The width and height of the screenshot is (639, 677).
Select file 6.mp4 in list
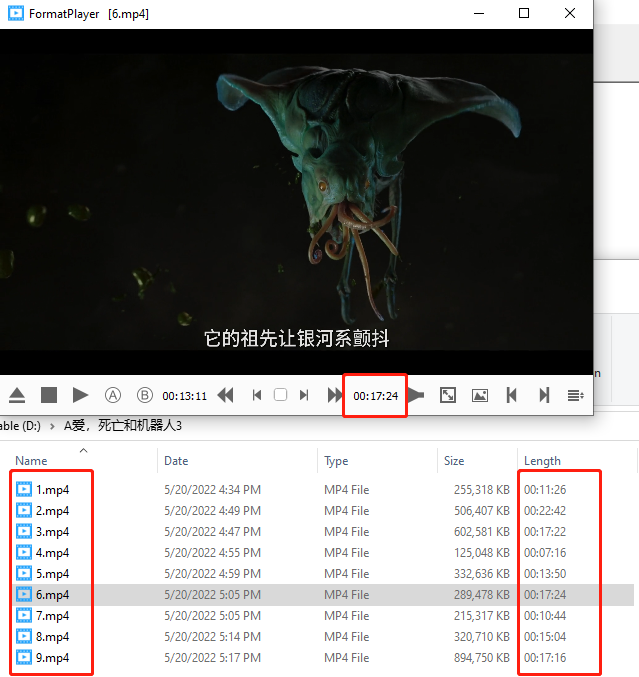pos(52,595)
